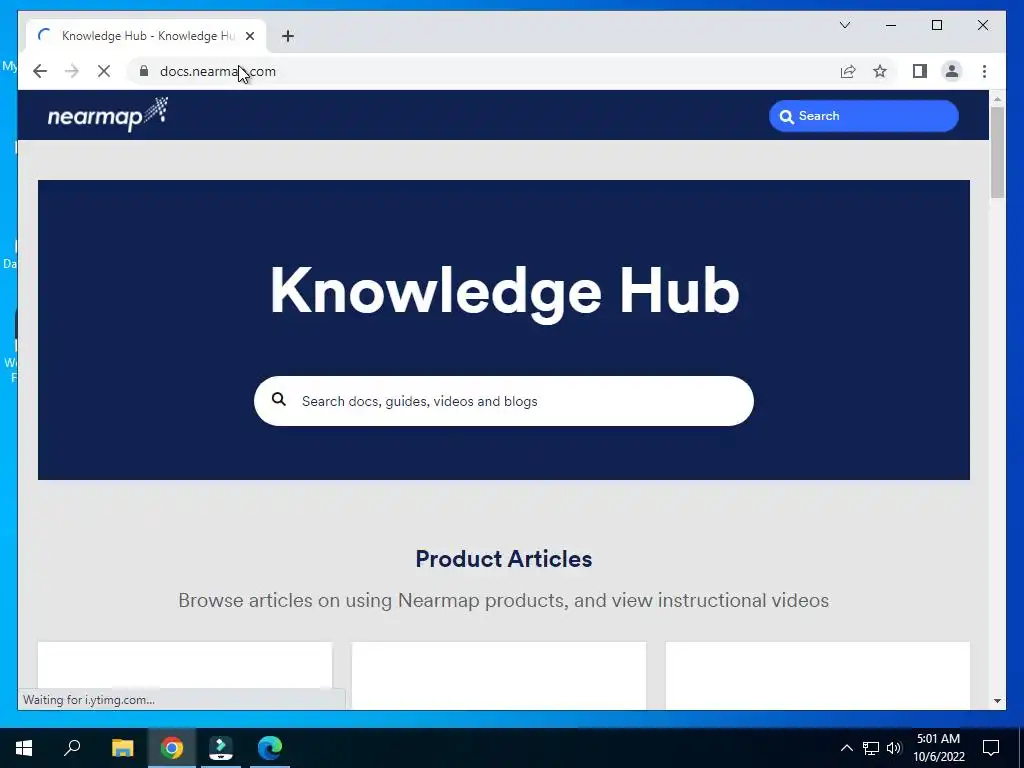The height and width of the screenshot is (768, 1024).
Task: Open the volume tray icon
Action: click(x=894, y=748)
